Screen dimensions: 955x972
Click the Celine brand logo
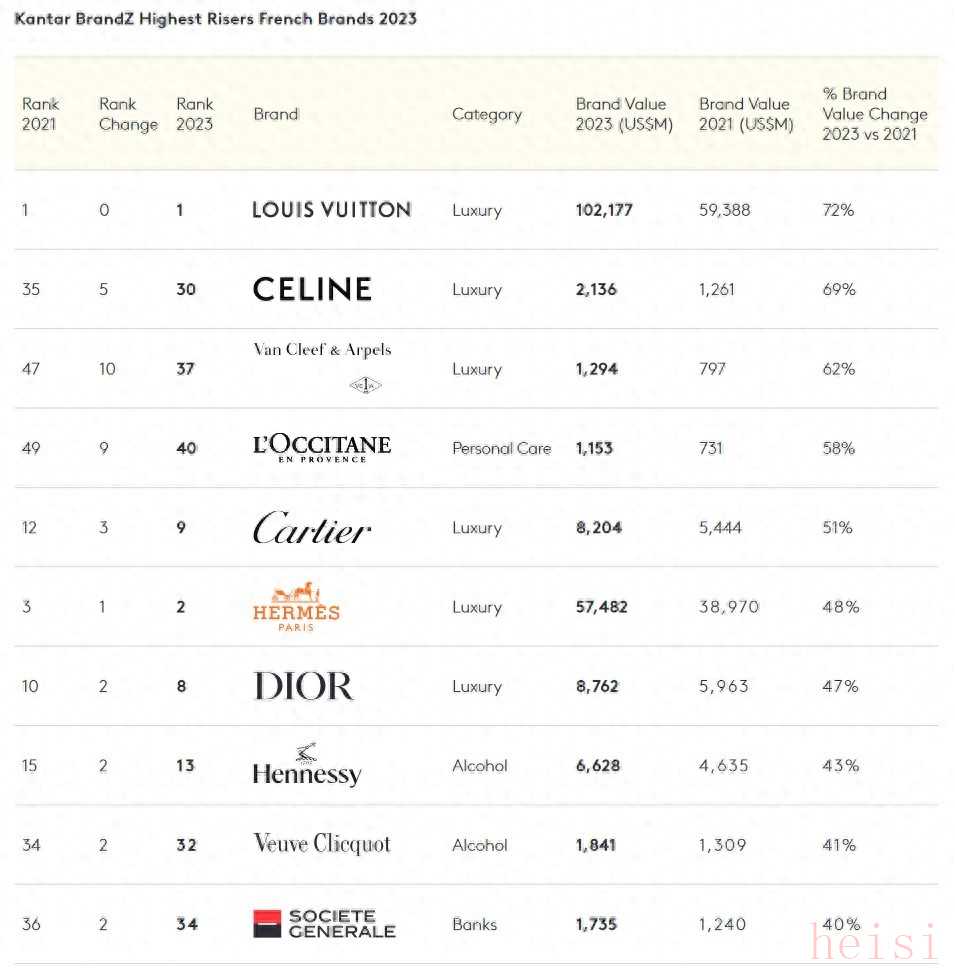(312, 290)
